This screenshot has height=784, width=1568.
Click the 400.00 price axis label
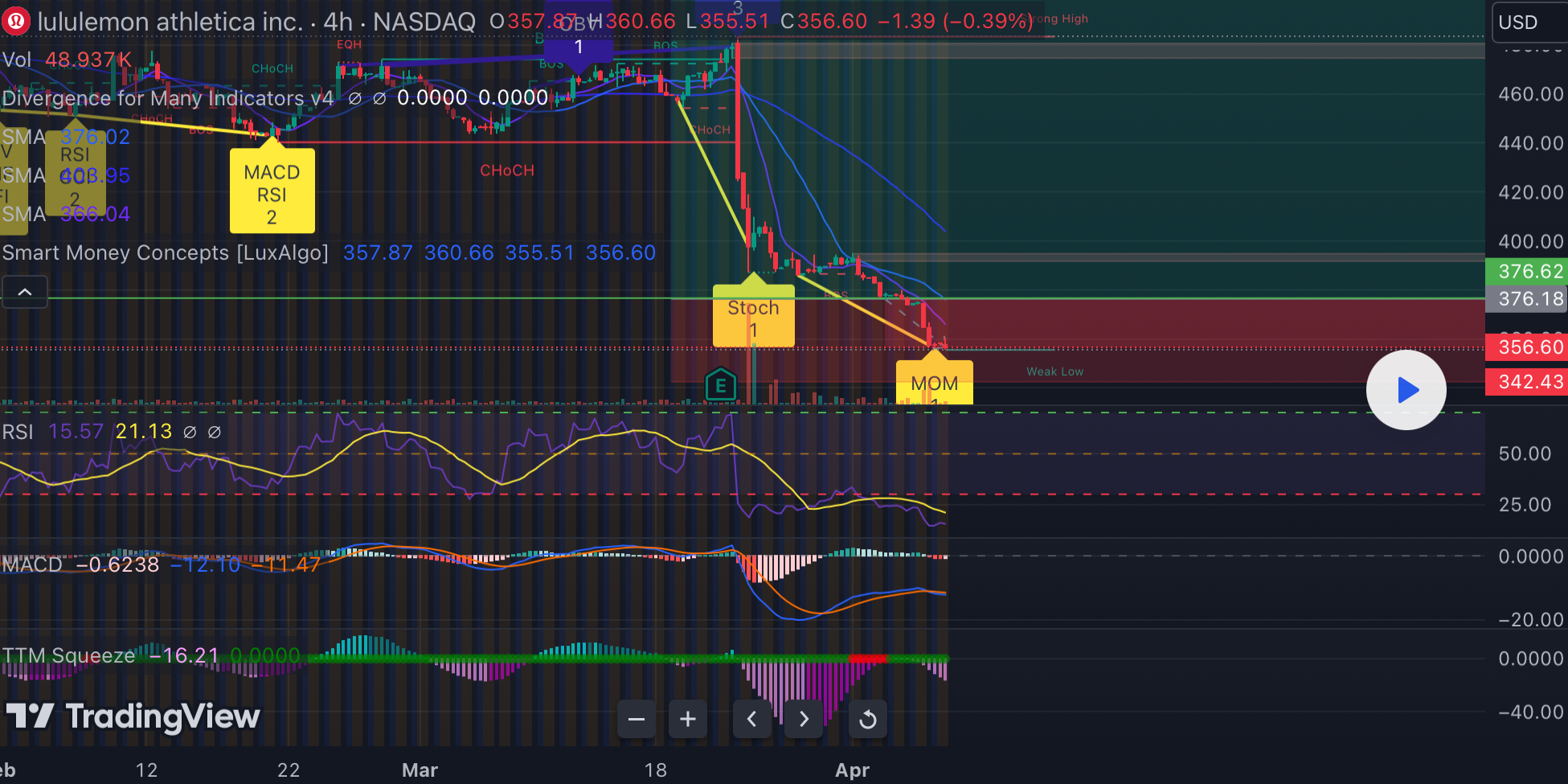click(1531, 241)
